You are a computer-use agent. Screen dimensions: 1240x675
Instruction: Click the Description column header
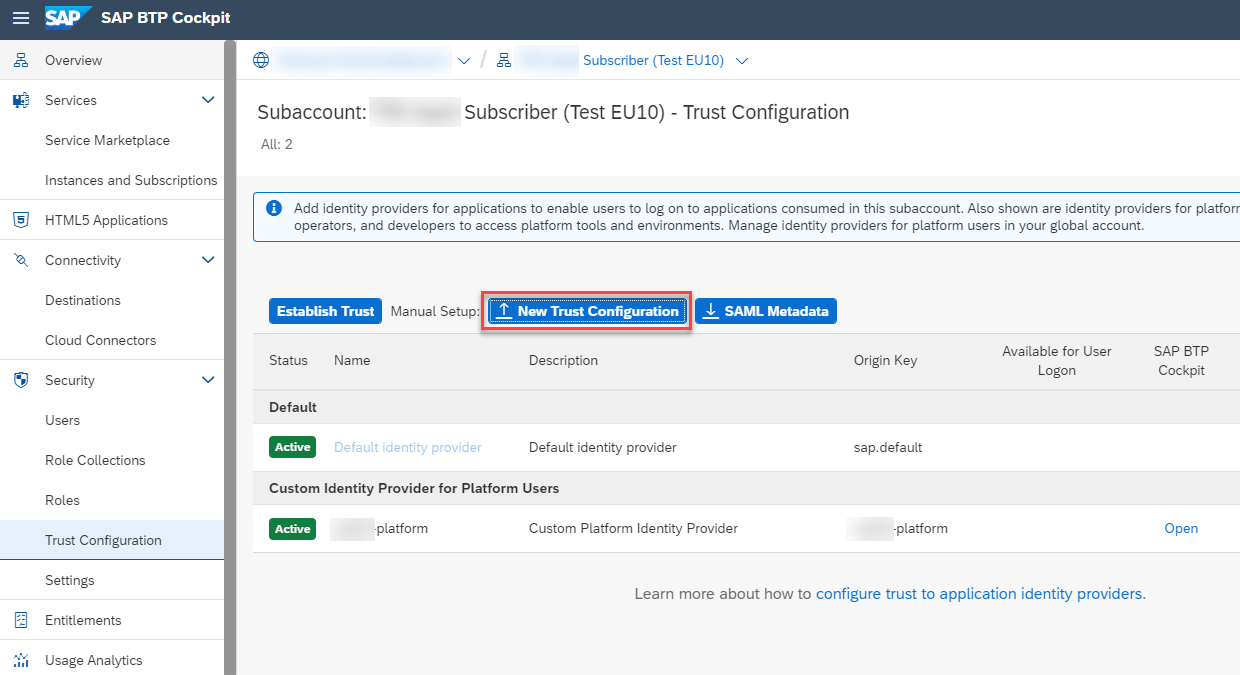click(x=563, y=360)
